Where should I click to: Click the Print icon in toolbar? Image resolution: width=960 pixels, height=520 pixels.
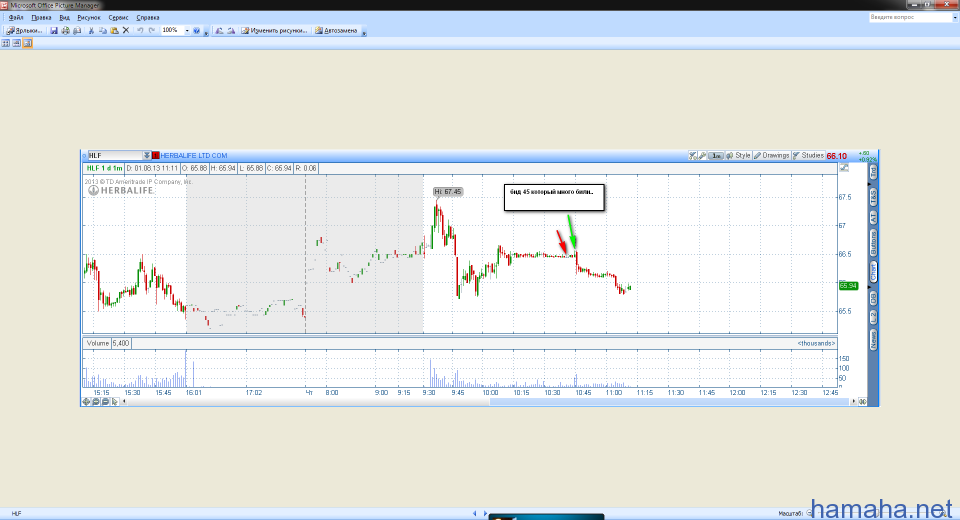coord(66,31)
